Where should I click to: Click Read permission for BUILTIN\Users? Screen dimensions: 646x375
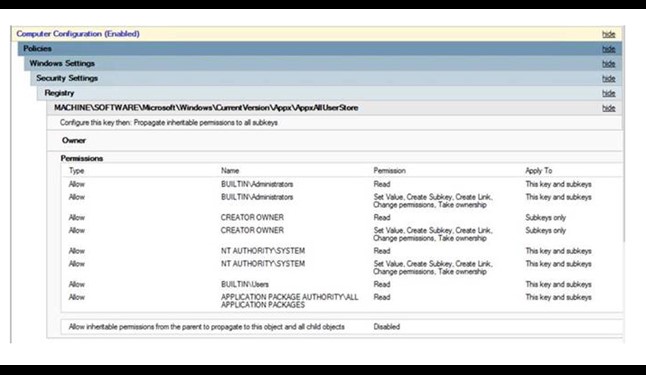point(382,284)
